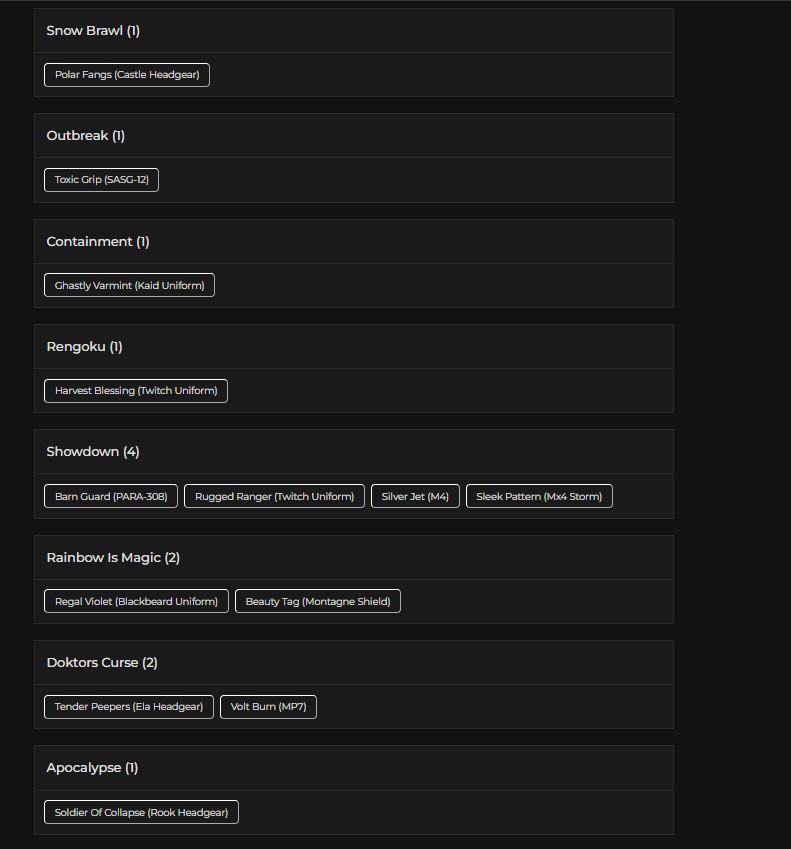Collapse the Snow Brawl (1) section header
The height and width of the screenshot is (849, 791).
(x=354, y=31)
